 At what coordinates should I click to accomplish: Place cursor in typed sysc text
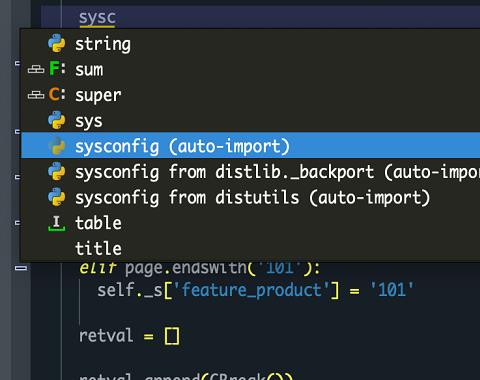(97, 17)
